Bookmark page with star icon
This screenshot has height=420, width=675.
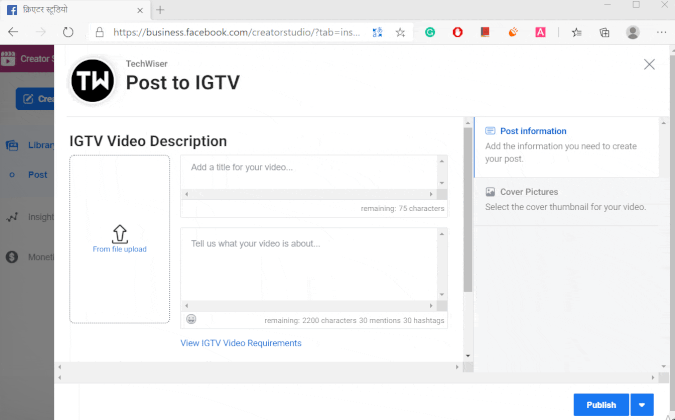coord(400,32)
